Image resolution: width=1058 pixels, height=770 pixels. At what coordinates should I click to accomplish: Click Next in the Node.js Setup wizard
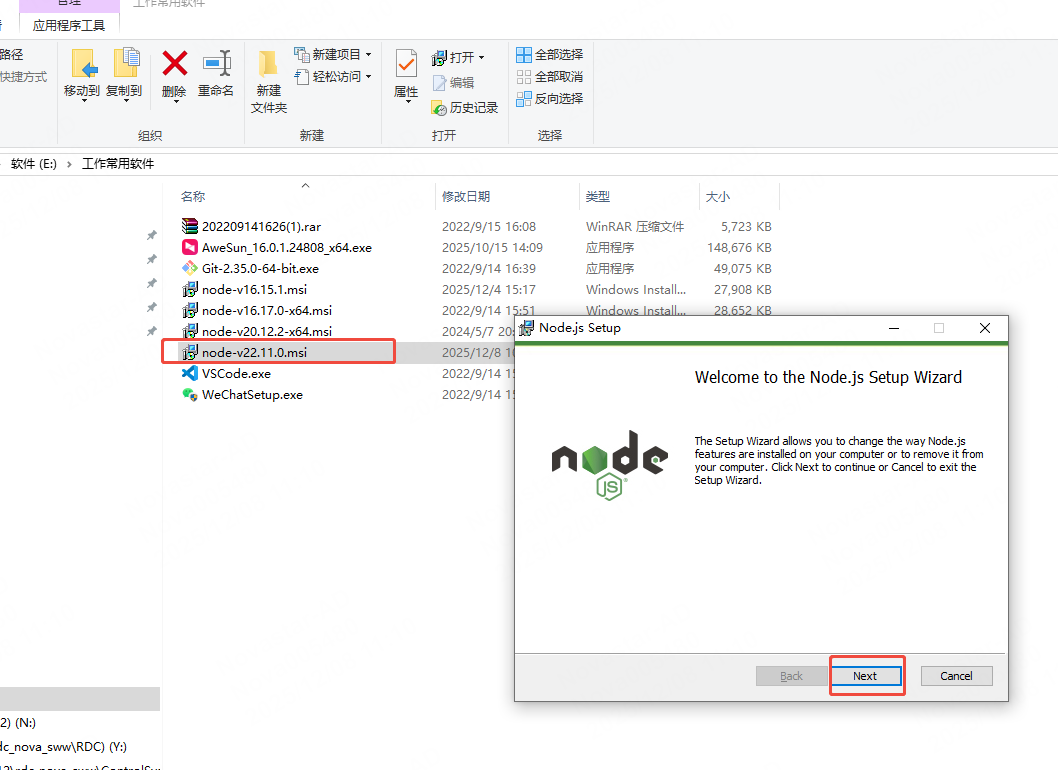point(866,676)
